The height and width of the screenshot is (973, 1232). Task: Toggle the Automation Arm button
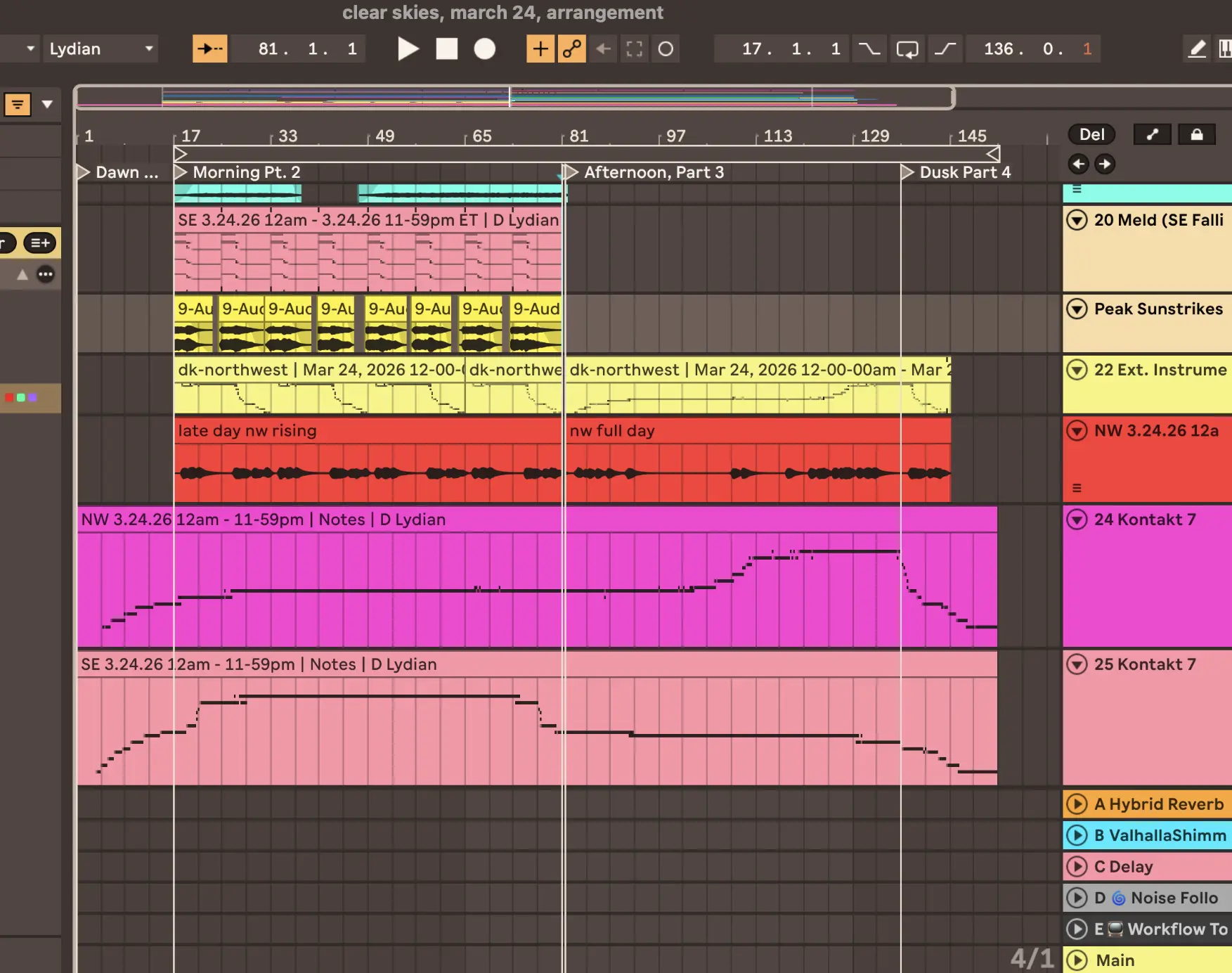point(571,49)
